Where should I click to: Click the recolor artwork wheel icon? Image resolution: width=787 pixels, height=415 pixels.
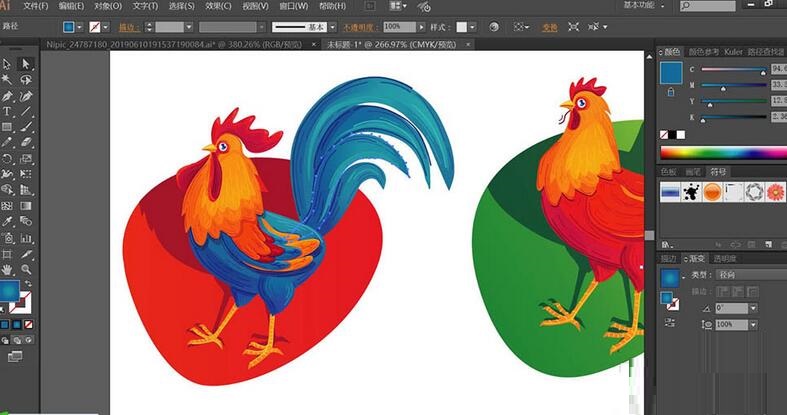click(494, 28)
